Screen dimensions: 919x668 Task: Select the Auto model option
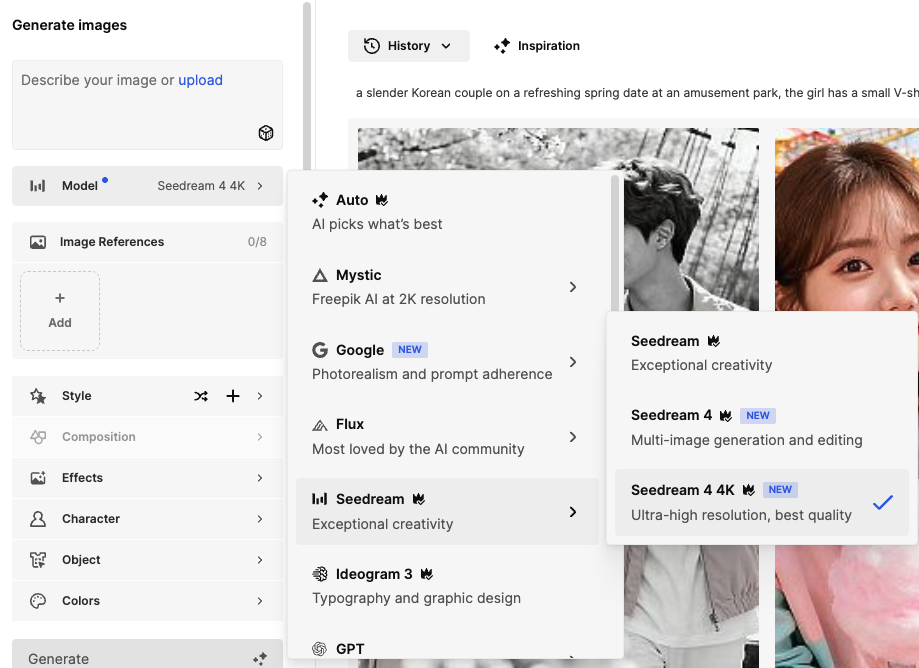[448, 212]
